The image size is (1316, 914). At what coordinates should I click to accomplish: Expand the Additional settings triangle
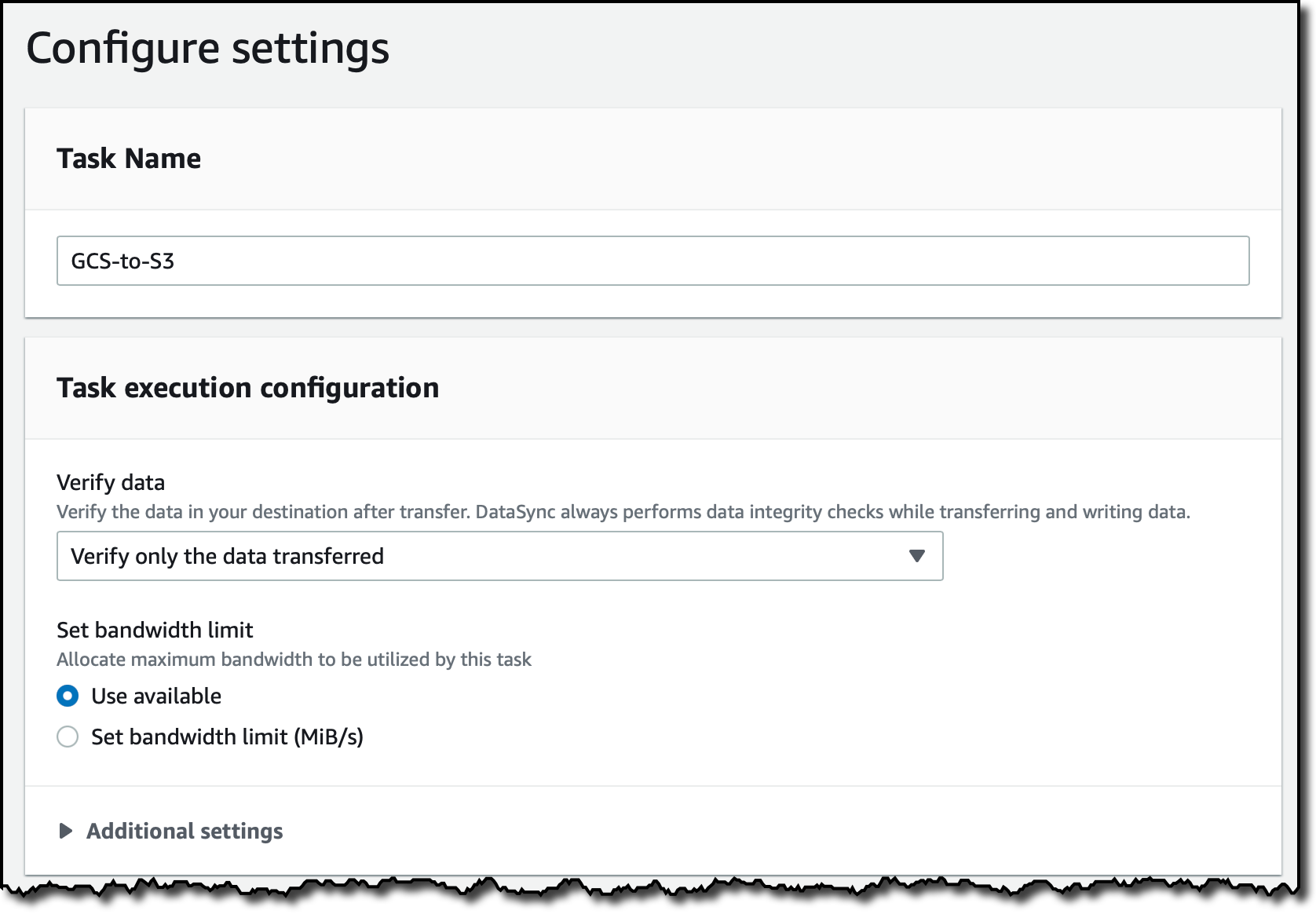coord(66,831)
